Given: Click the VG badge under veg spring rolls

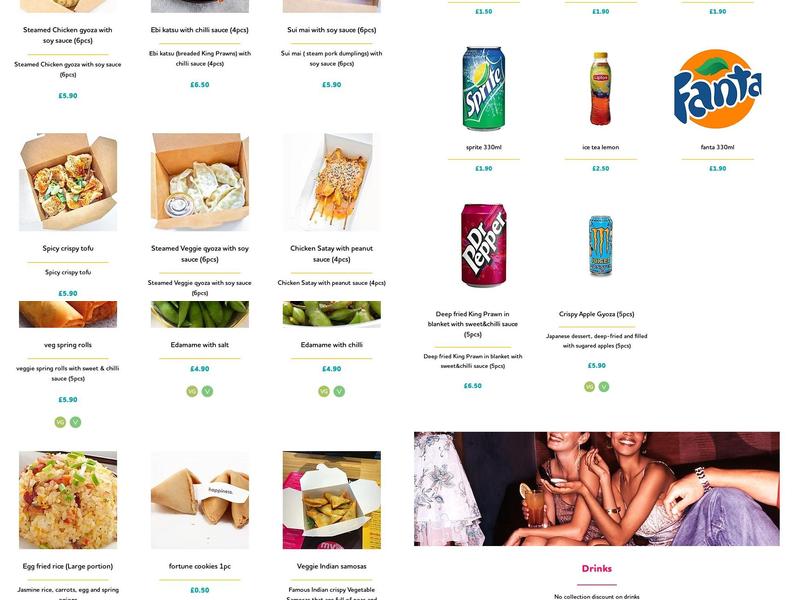Looking at the screenshot, I should coord(60,422).
